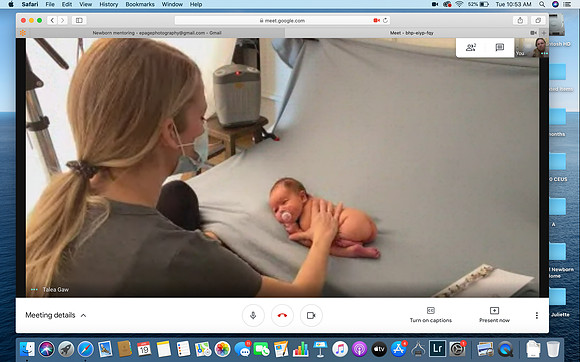
Task: Open Spotlight search in menu bar
Action: pyautogui.click(x=542, y=4)
